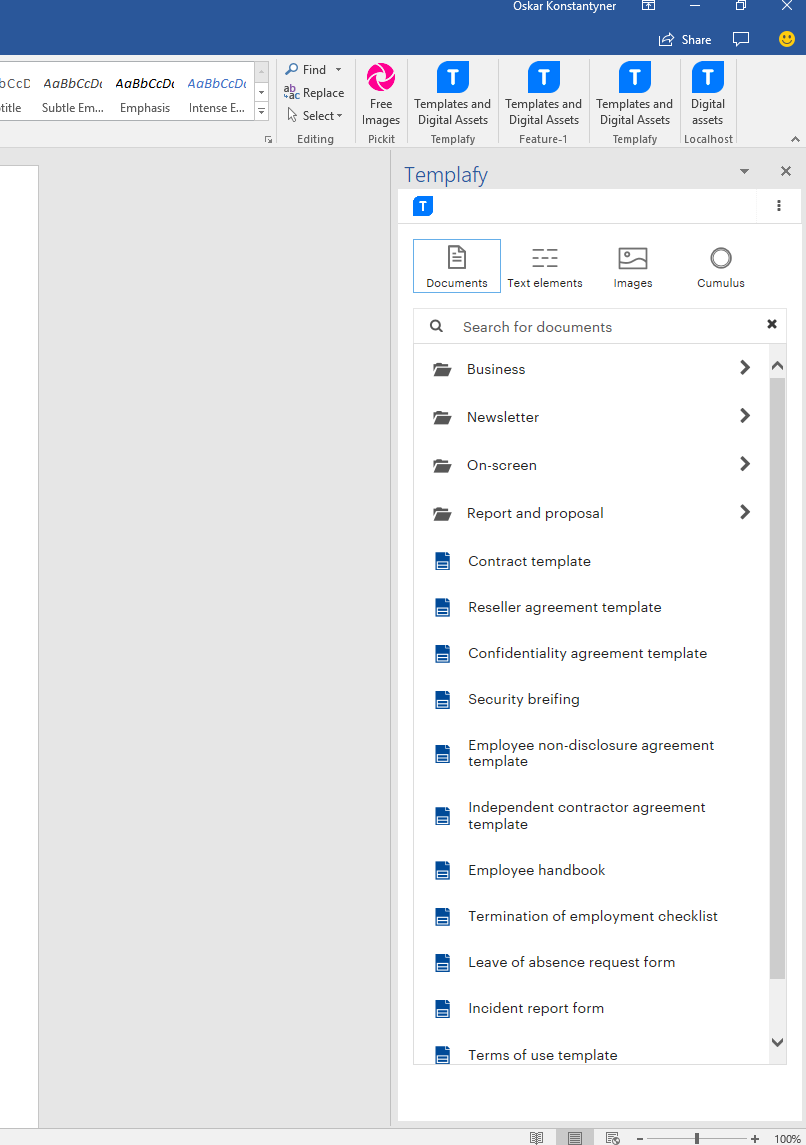Screen dimensions: 806x1145
Task: Click the Search for documents field
Action: (599, 326)
